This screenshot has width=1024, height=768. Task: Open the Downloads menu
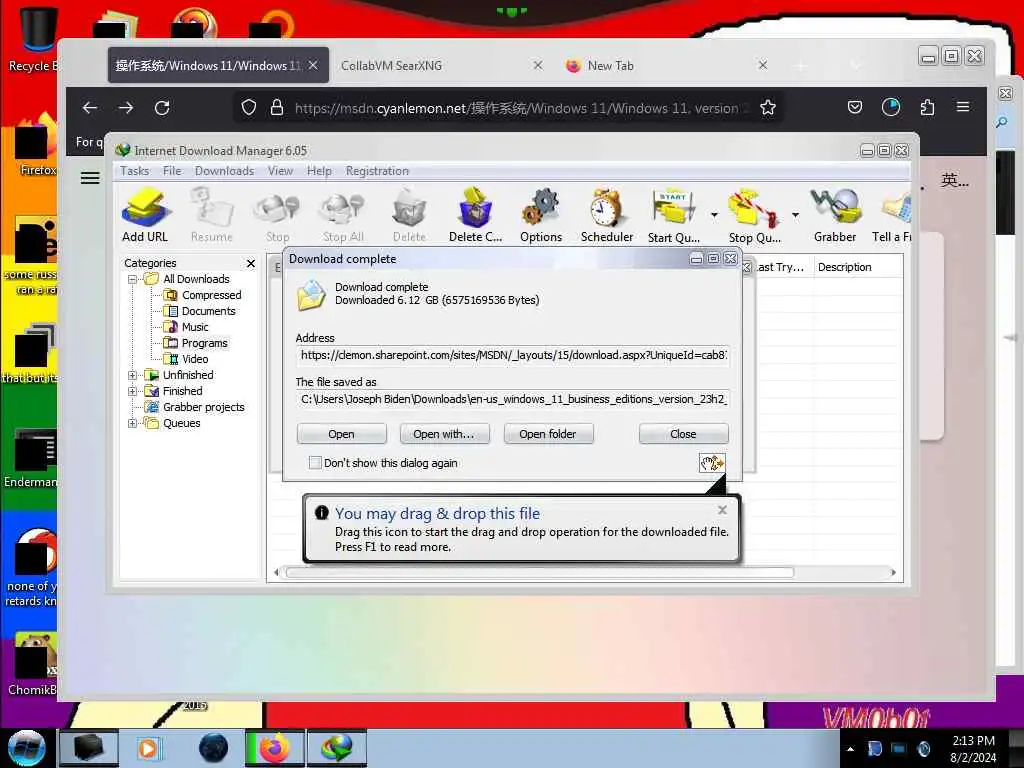225,171
